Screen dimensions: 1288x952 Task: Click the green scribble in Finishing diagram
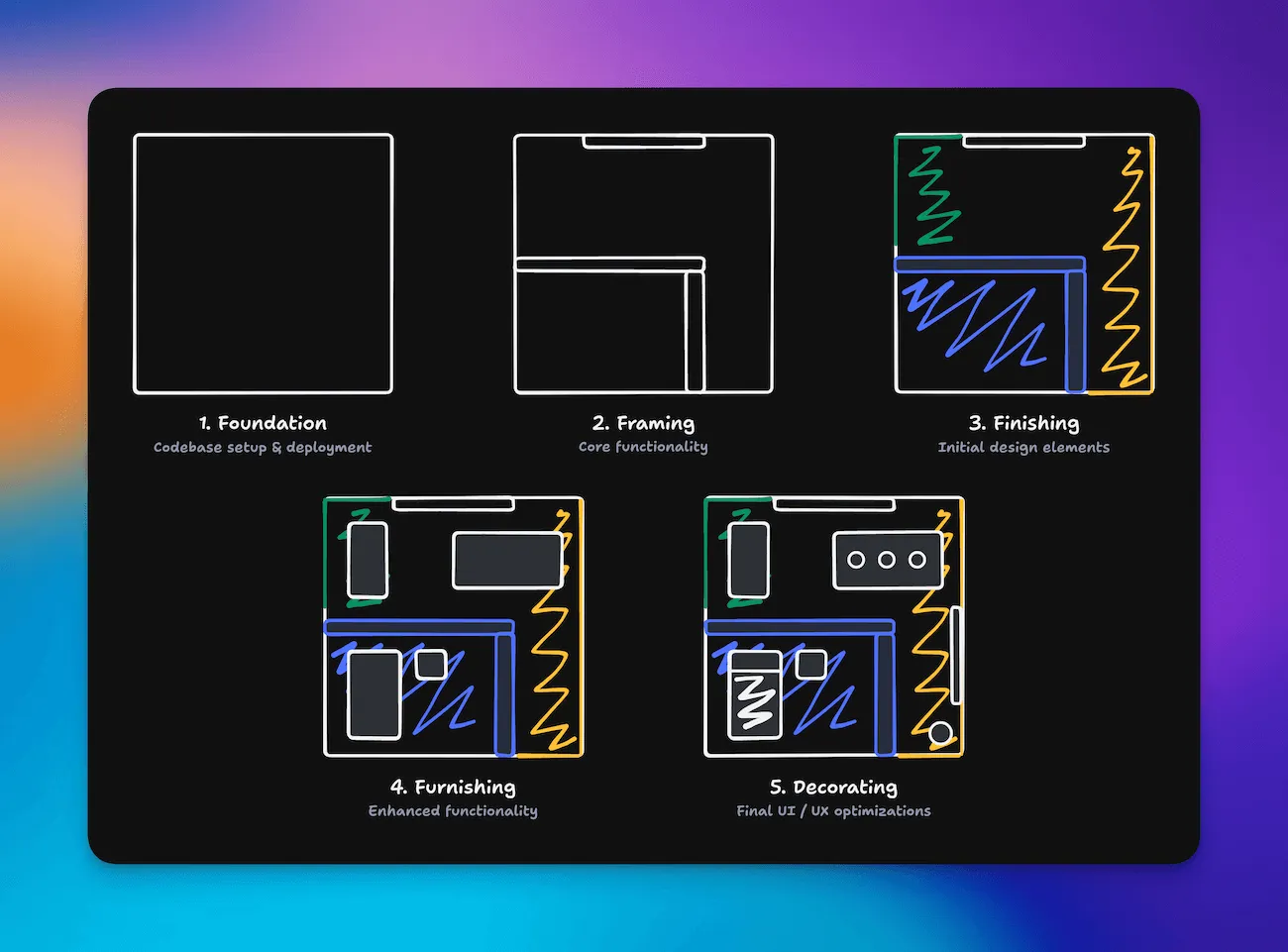[x=932, y=196]
